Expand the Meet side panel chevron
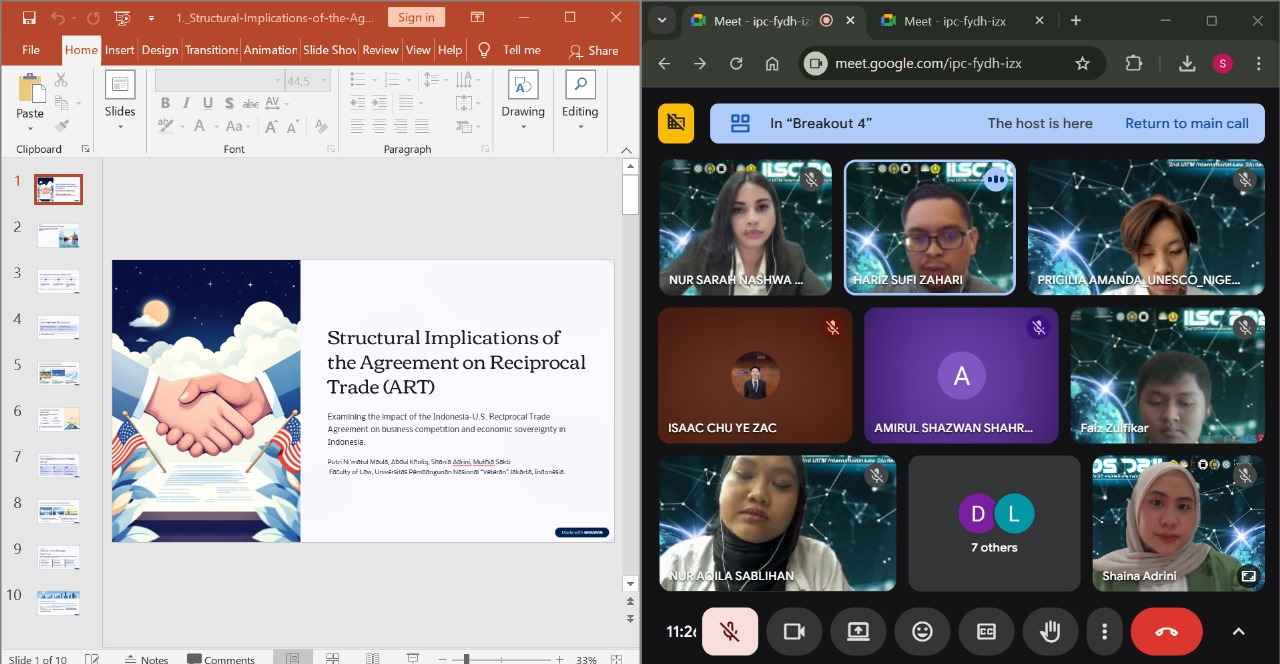This screenshot has width=1280, height=664. pos(1238,631)
